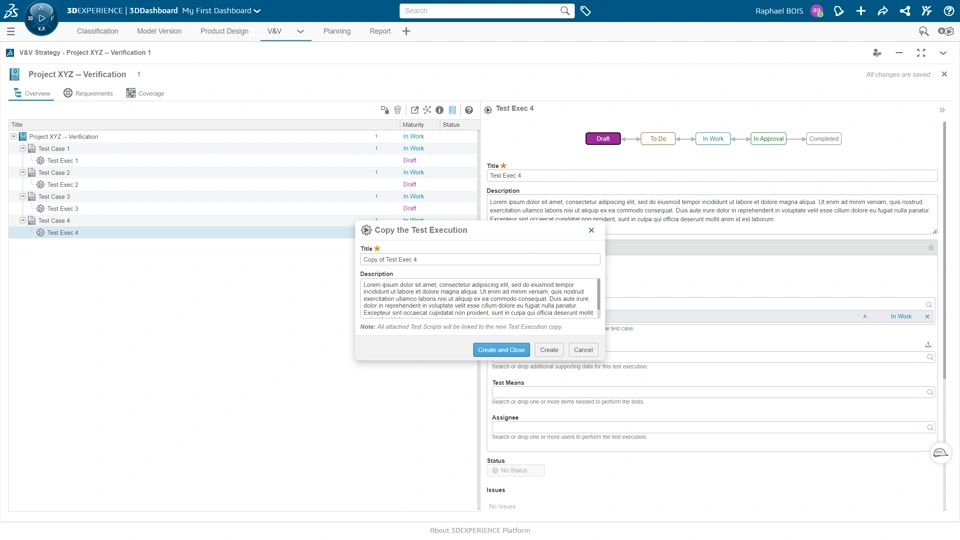The height and width of the screenshot is (540, 960).
Task: Click the plus add icon in top bar
Action: [861, 11]
